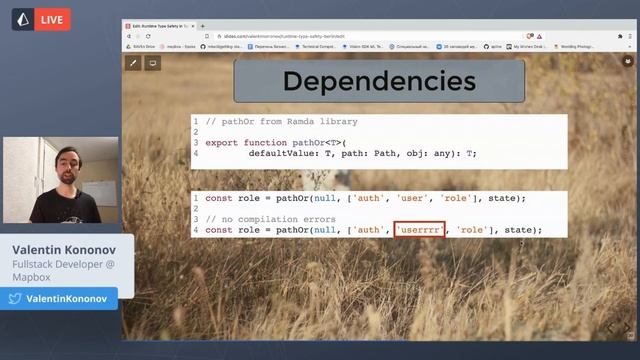Image resolution: width=640 pixels, height=360 pixels.
Task: Click the present slideshow monitor icon
Action: coord(153,63)
